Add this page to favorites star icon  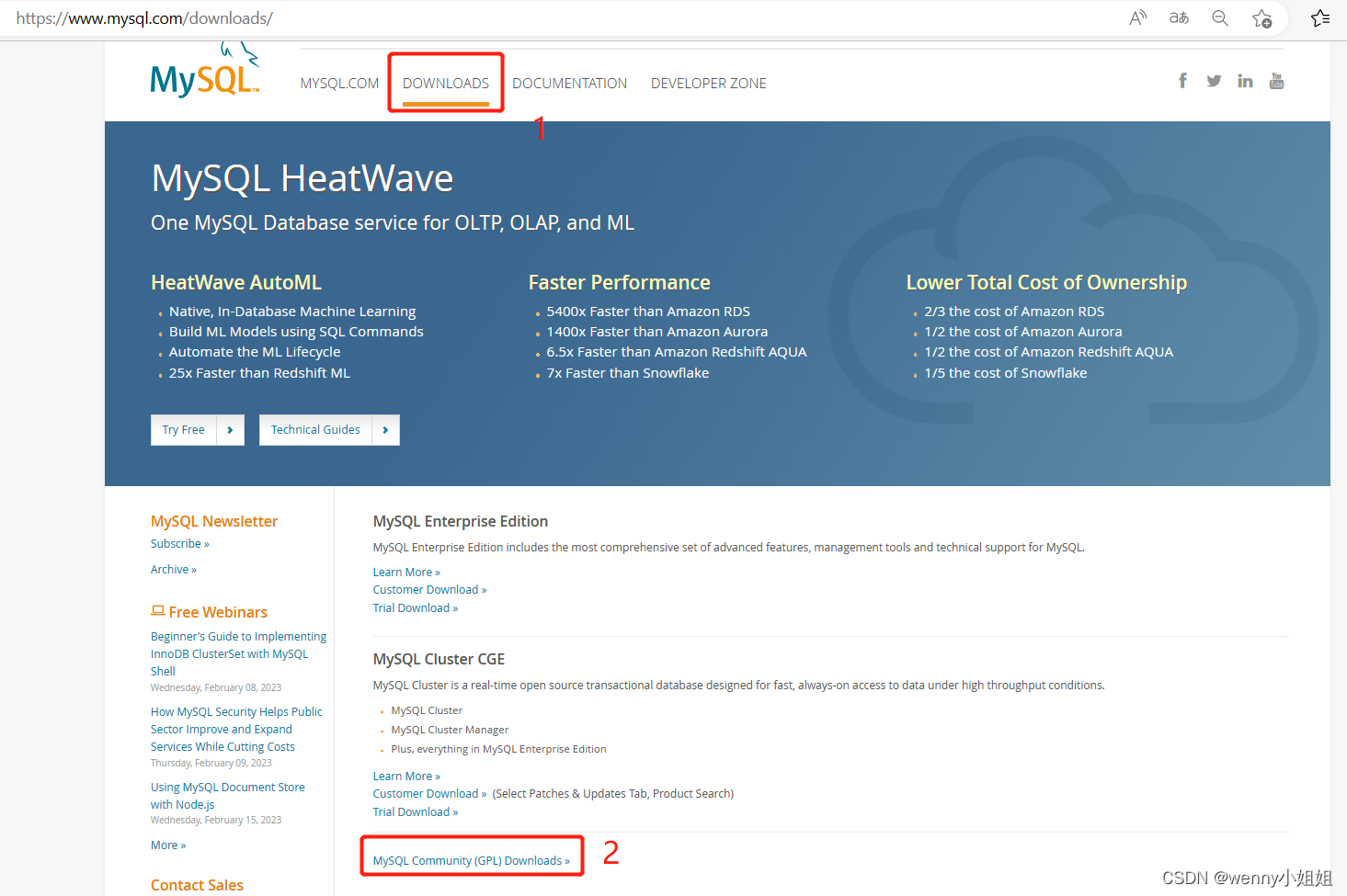pos(1262,17)
